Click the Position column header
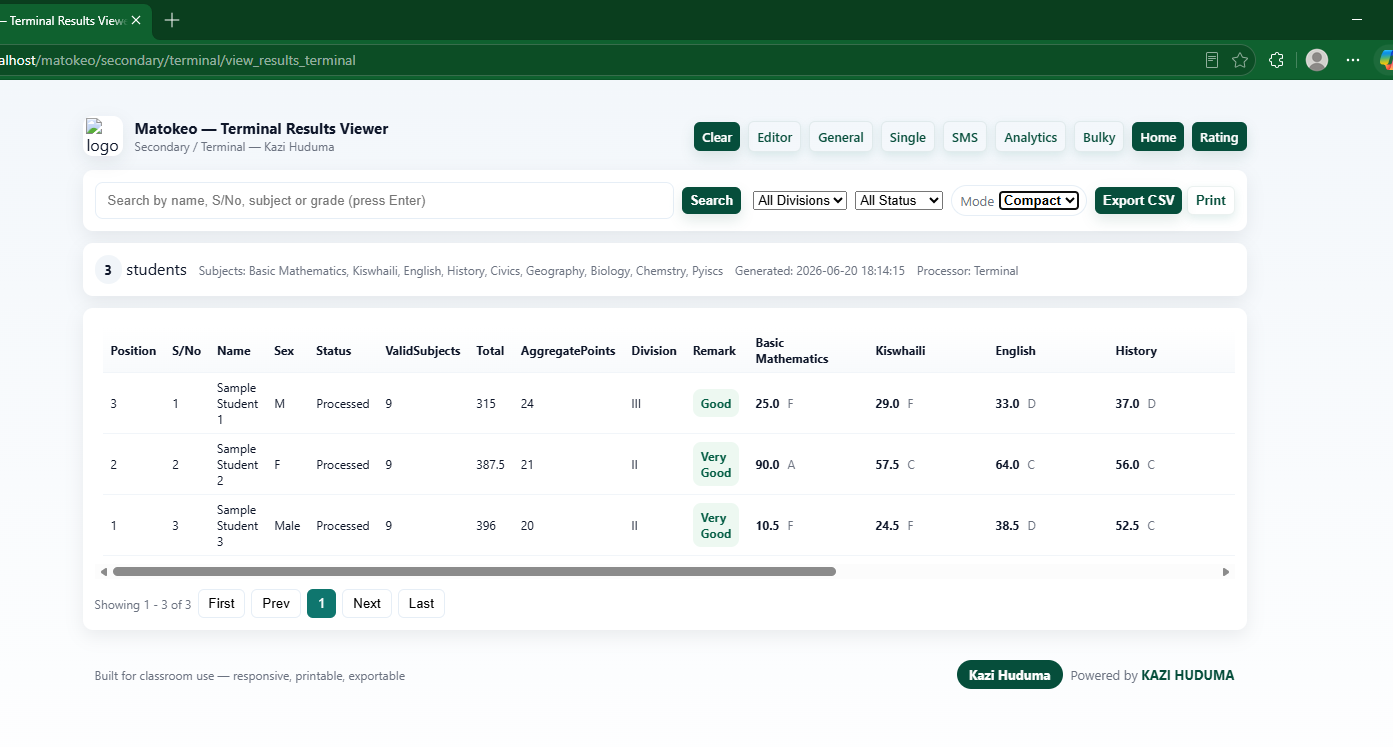The height and width of the screenshot is (747, 1393). (133, 351)
